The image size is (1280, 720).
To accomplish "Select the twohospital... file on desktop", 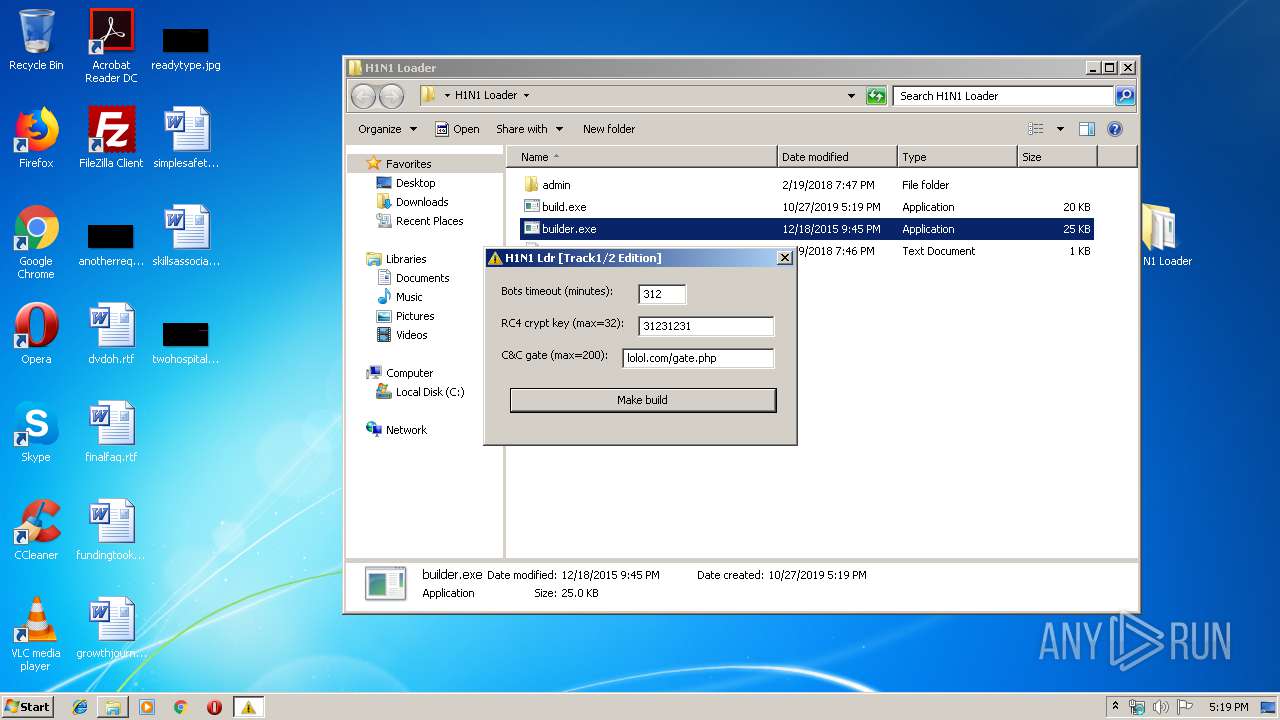I will click(186, 344).
